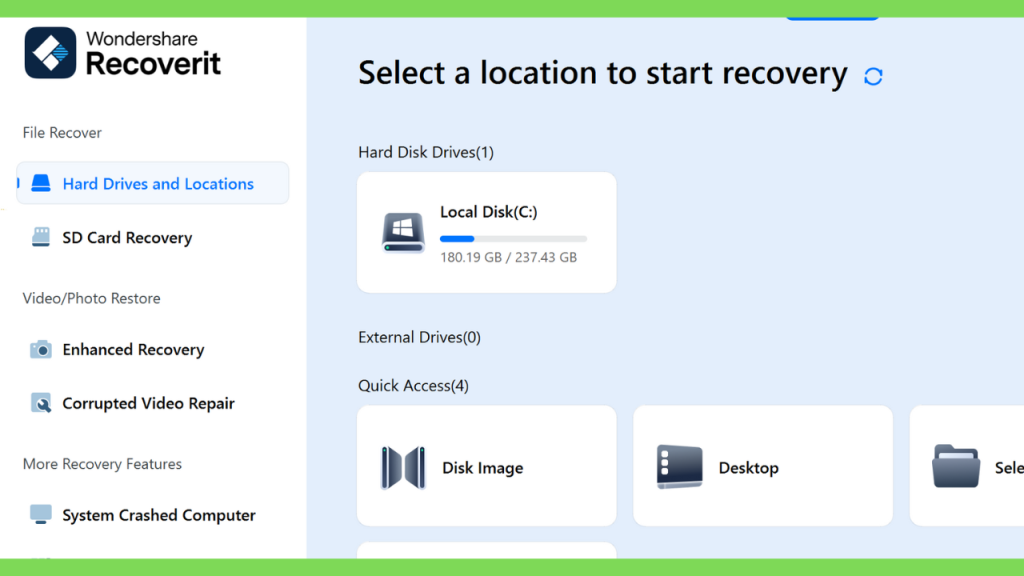Click the Disk Image icon

(403, 468)
